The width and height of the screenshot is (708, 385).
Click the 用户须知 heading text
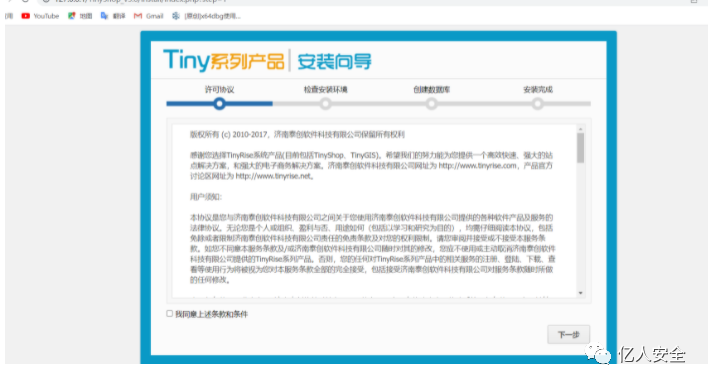click(x=205, y=197)
